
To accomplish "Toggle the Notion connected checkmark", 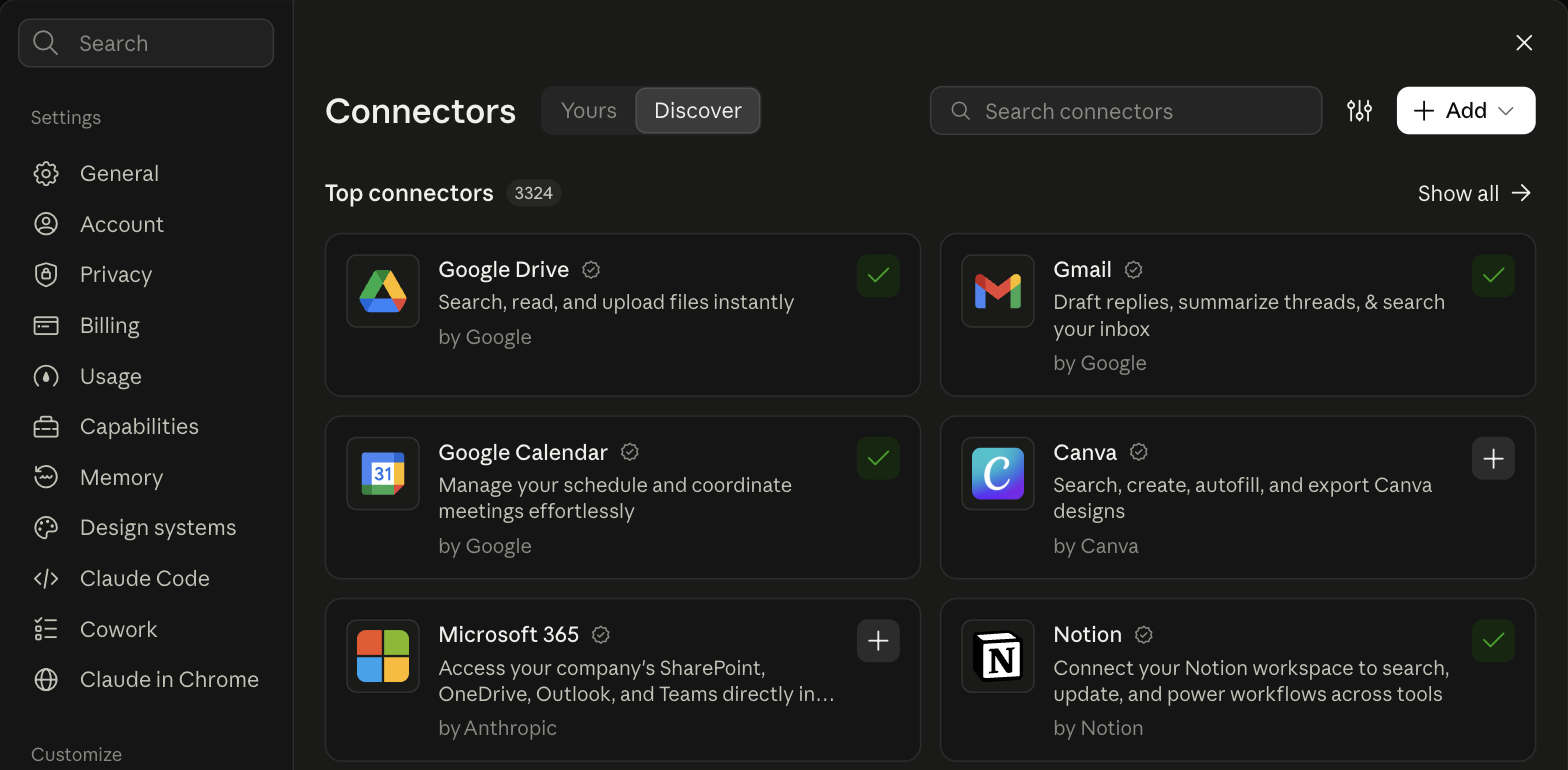I will click(1493, 641).
